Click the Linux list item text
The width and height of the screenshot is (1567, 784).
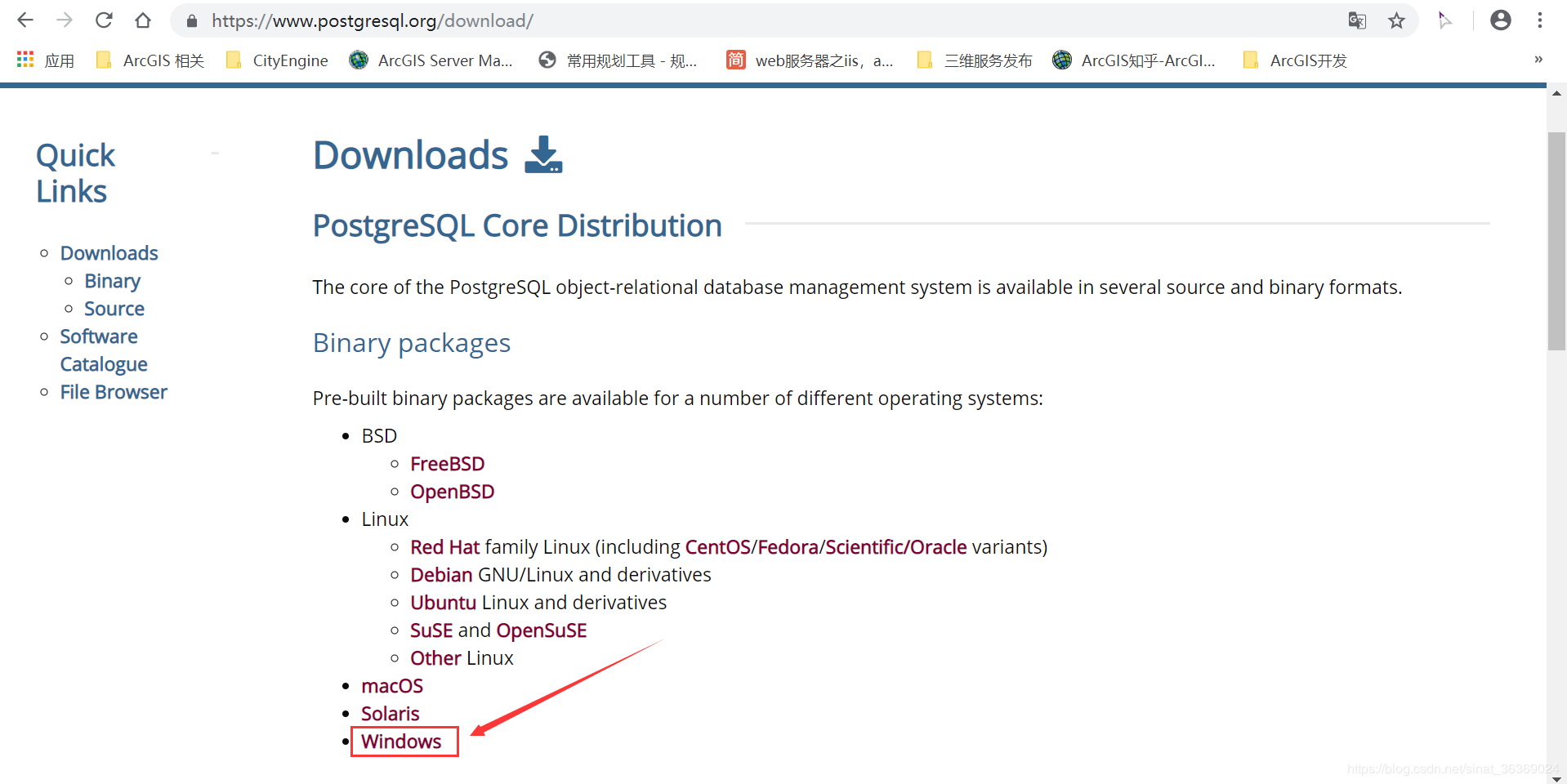coord(385,519)
